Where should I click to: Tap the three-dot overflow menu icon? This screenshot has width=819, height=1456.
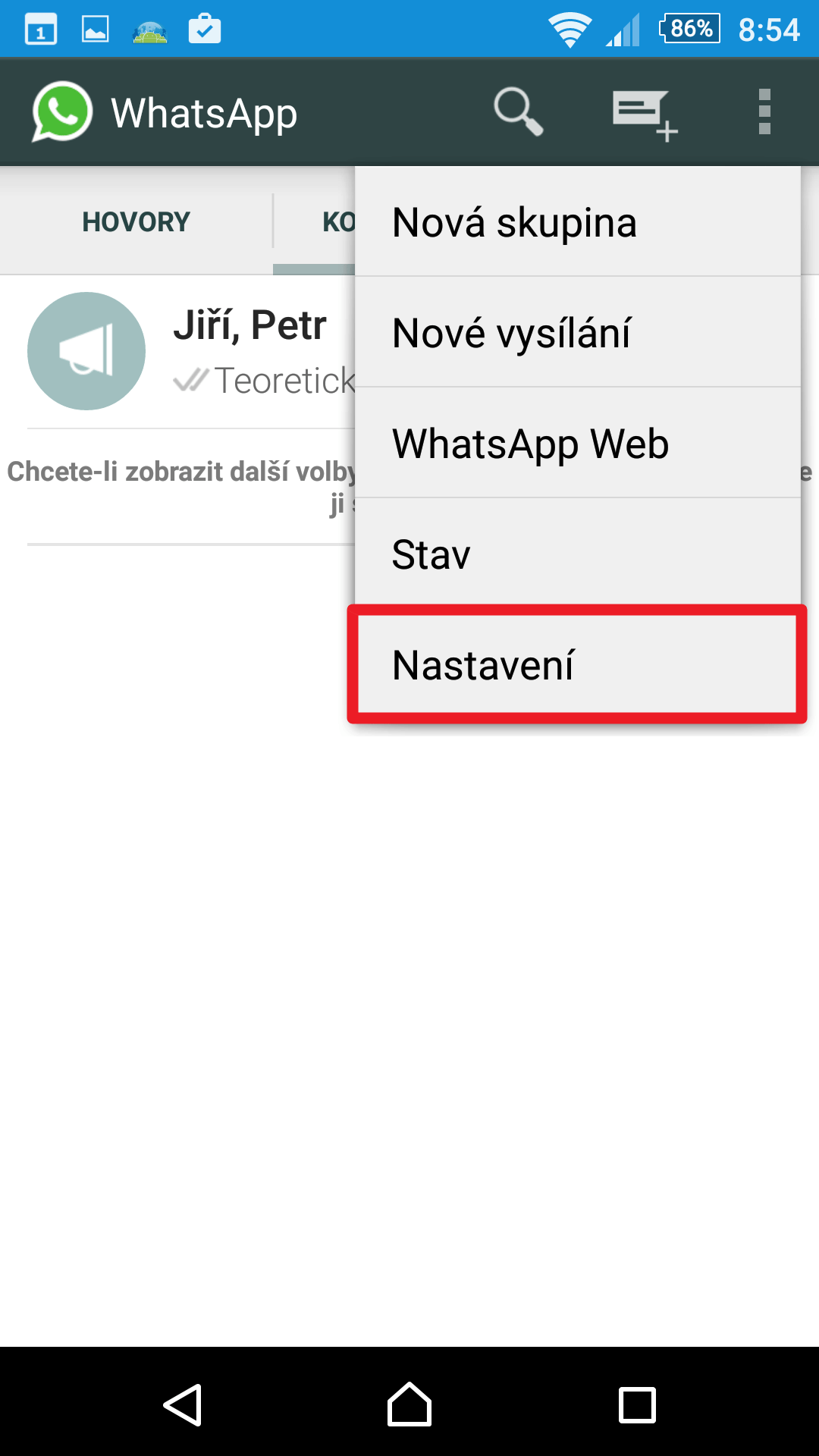(764, 112)
